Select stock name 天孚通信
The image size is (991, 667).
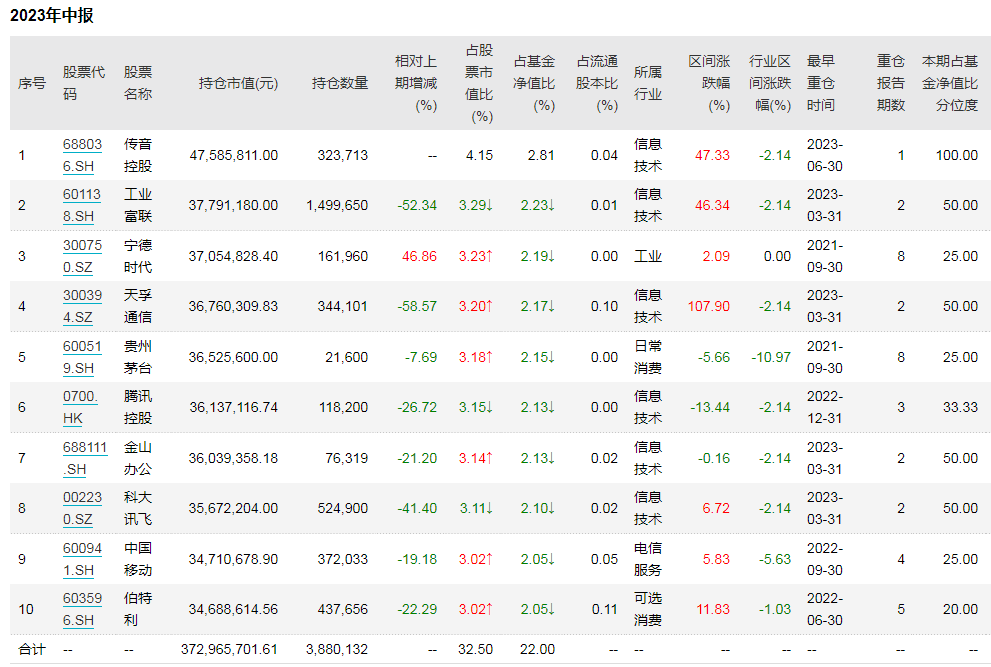coord(138,306)
